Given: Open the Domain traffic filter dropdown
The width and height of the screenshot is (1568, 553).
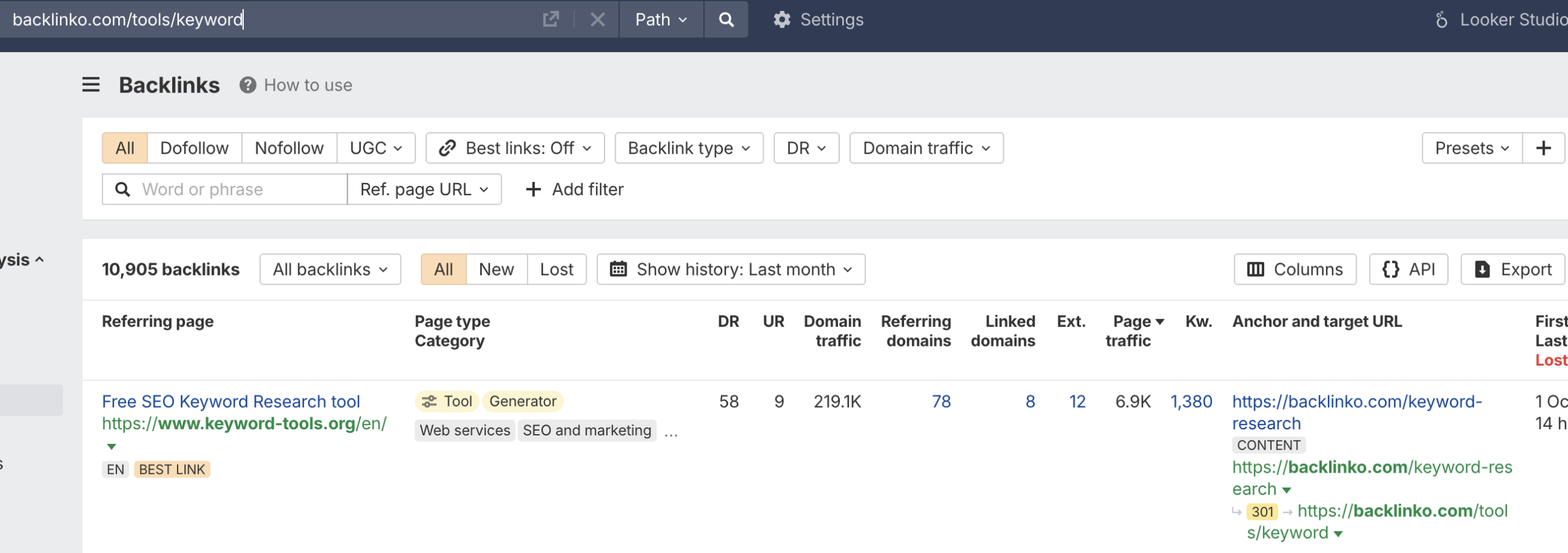Looking at the screenshot, I should point(925,148).
